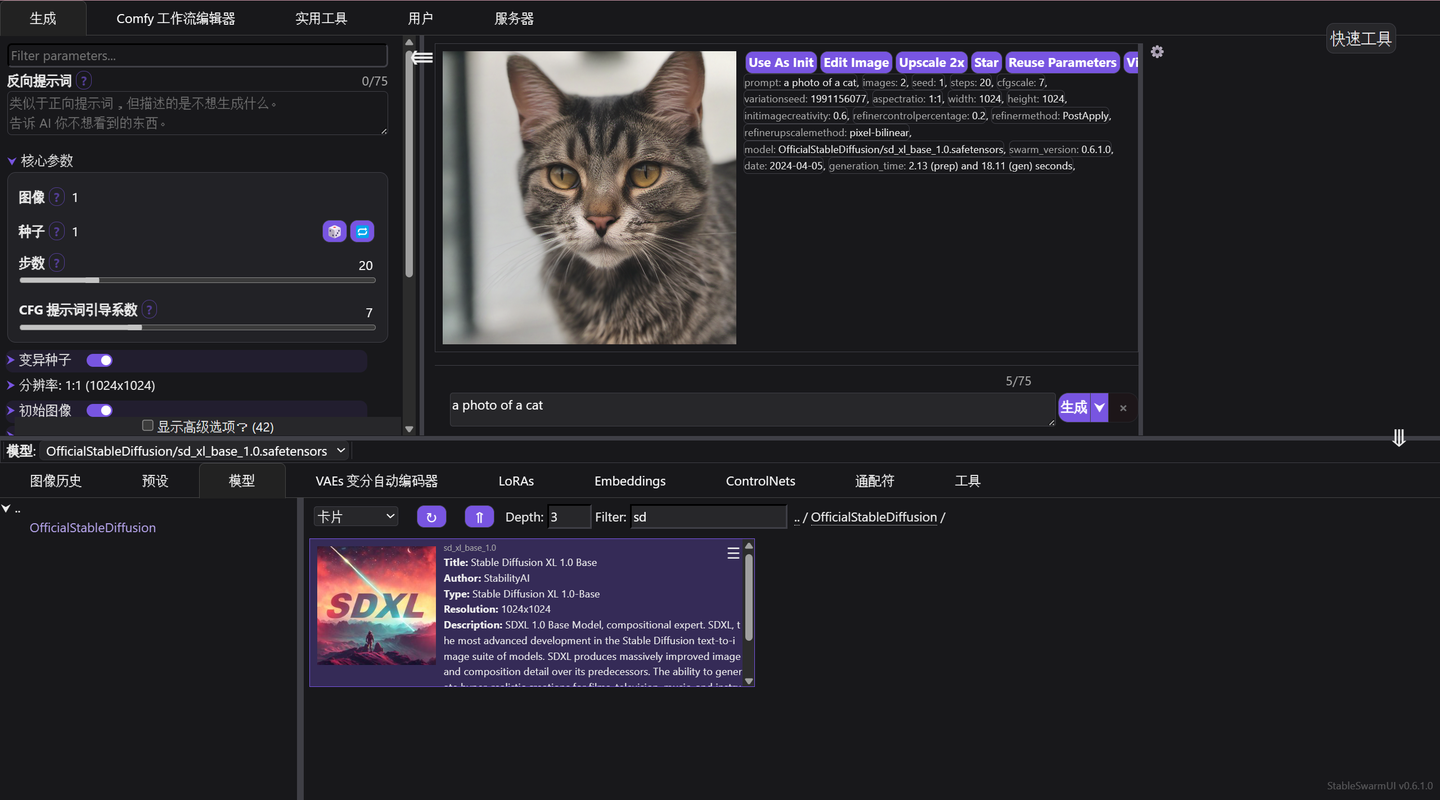Select OfficialStableDiffusion folder in the tree
Viewport: 1440px width, 800px height.
[93, 528]
